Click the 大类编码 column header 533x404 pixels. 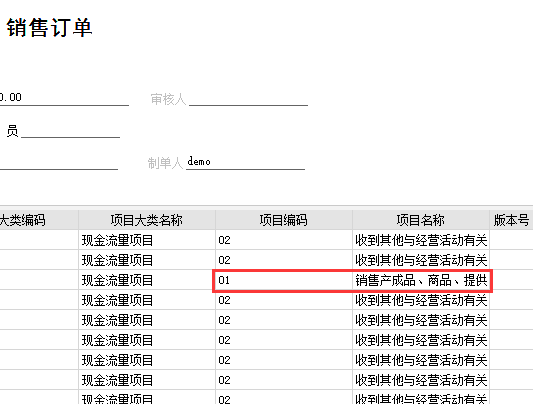coord(39,220)
